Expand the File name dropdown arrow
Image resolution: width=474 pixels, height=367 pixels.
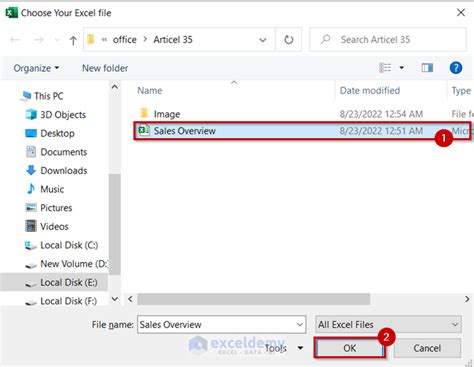click(300, 325)
